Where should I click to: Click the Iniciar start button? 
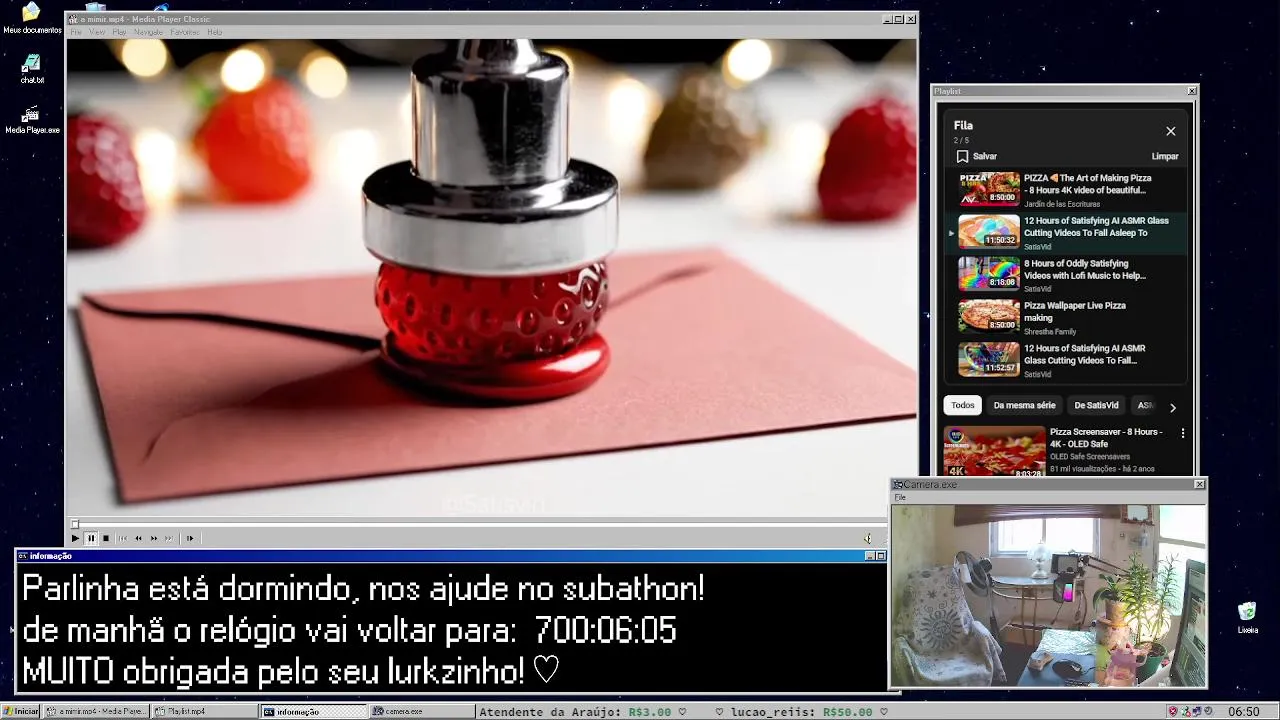pos(21,711)
